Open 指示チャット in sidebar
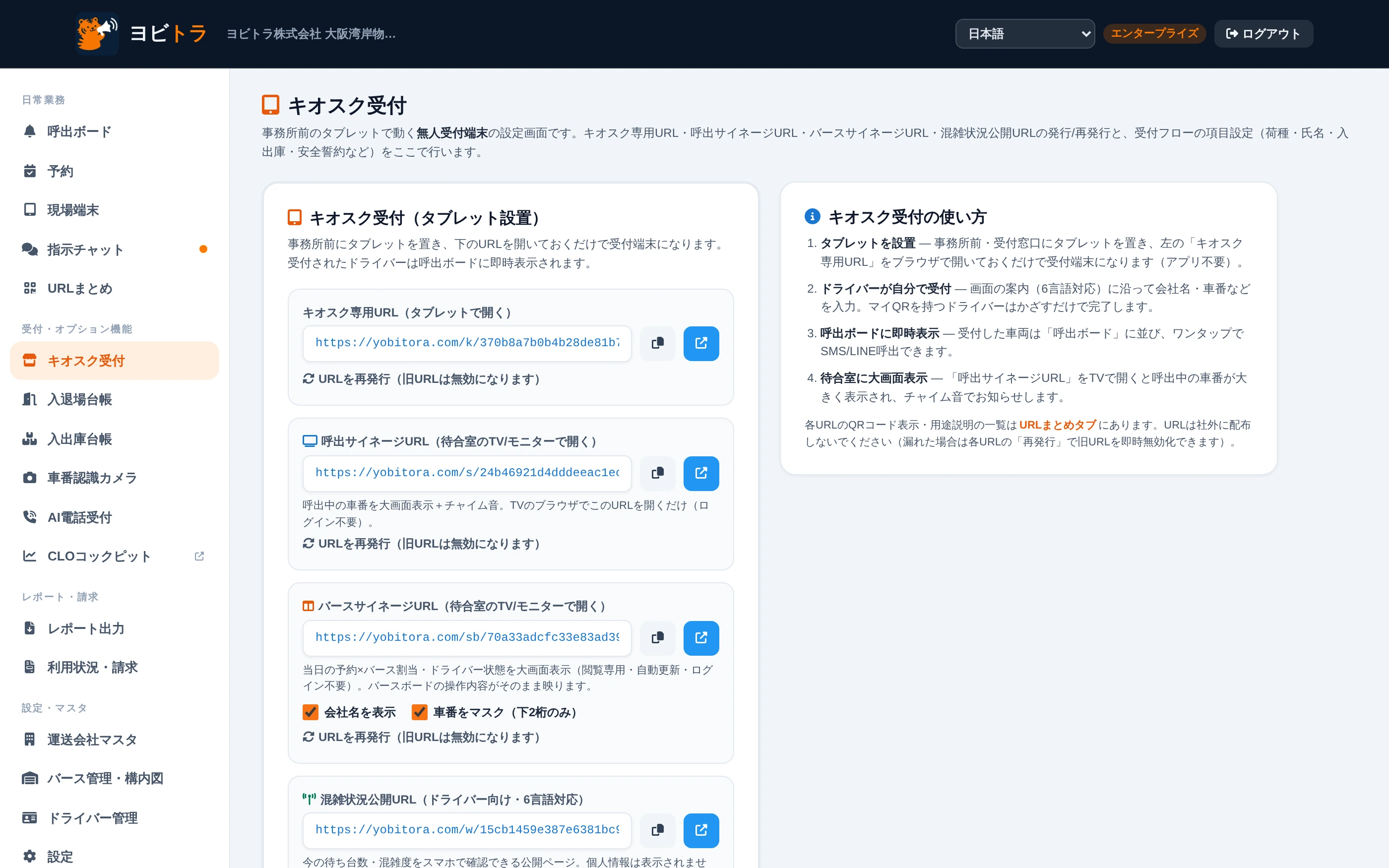1389x868 pixels. point(115,249)
